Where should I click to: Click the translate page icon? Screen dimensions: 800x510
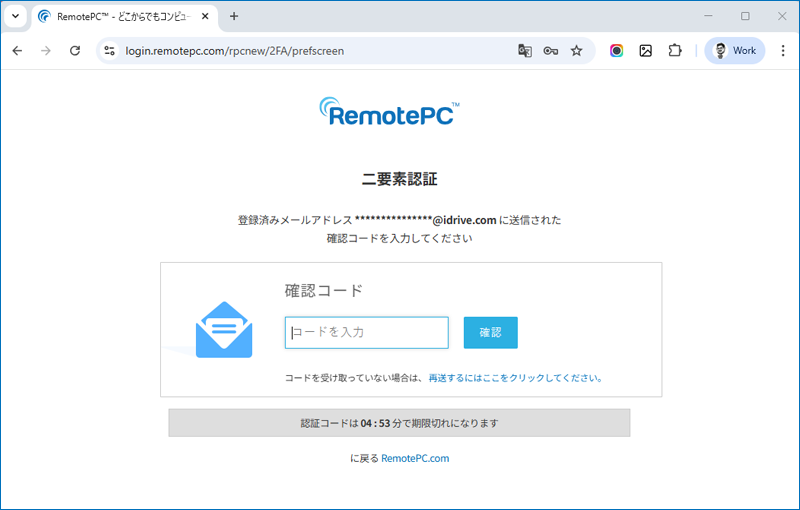coord(525,50)
